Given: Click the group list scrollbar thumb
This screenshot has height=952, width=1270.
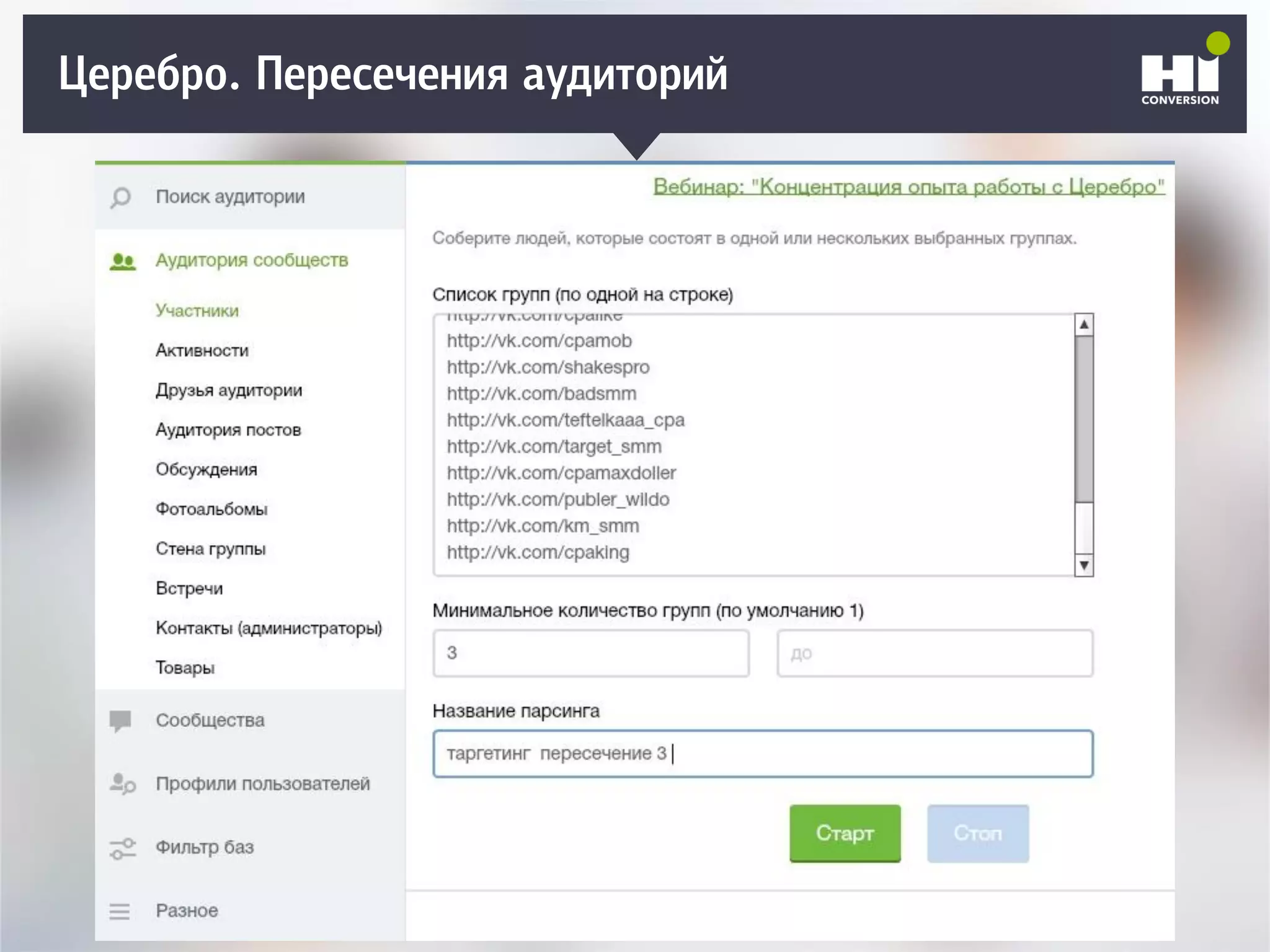Looking at the screenshot, I should pos(1083,419).
